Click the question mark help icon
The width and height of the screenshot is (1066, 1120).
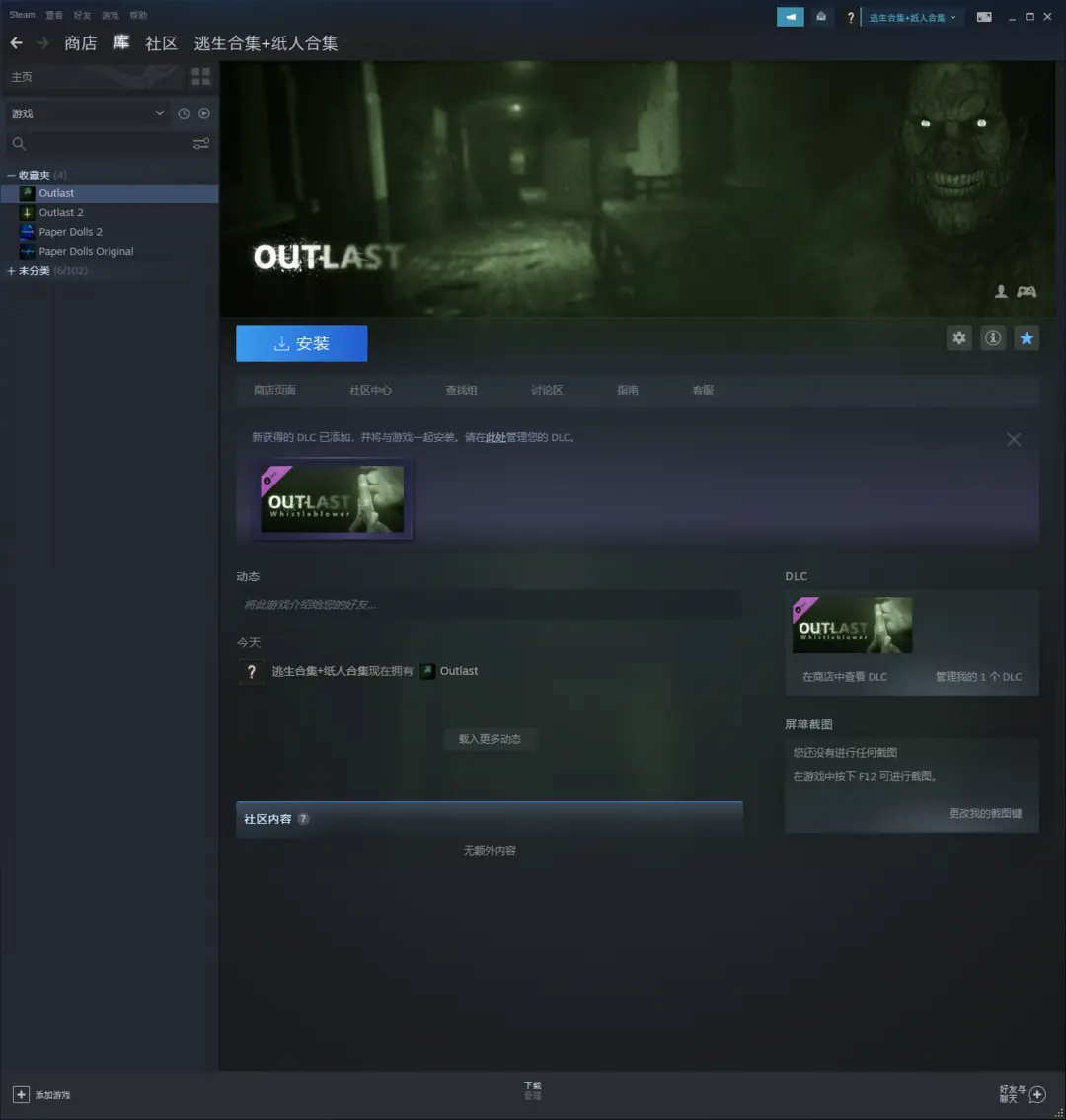tap(850, 17)
